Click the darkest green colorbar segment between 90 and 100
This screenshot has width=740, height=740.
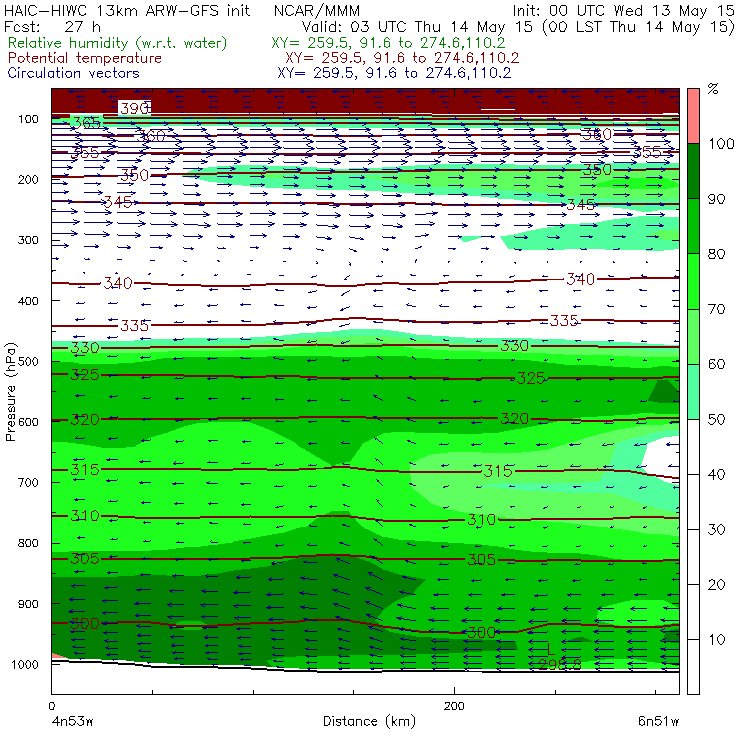pyautogui.click(x=693, y=171)
